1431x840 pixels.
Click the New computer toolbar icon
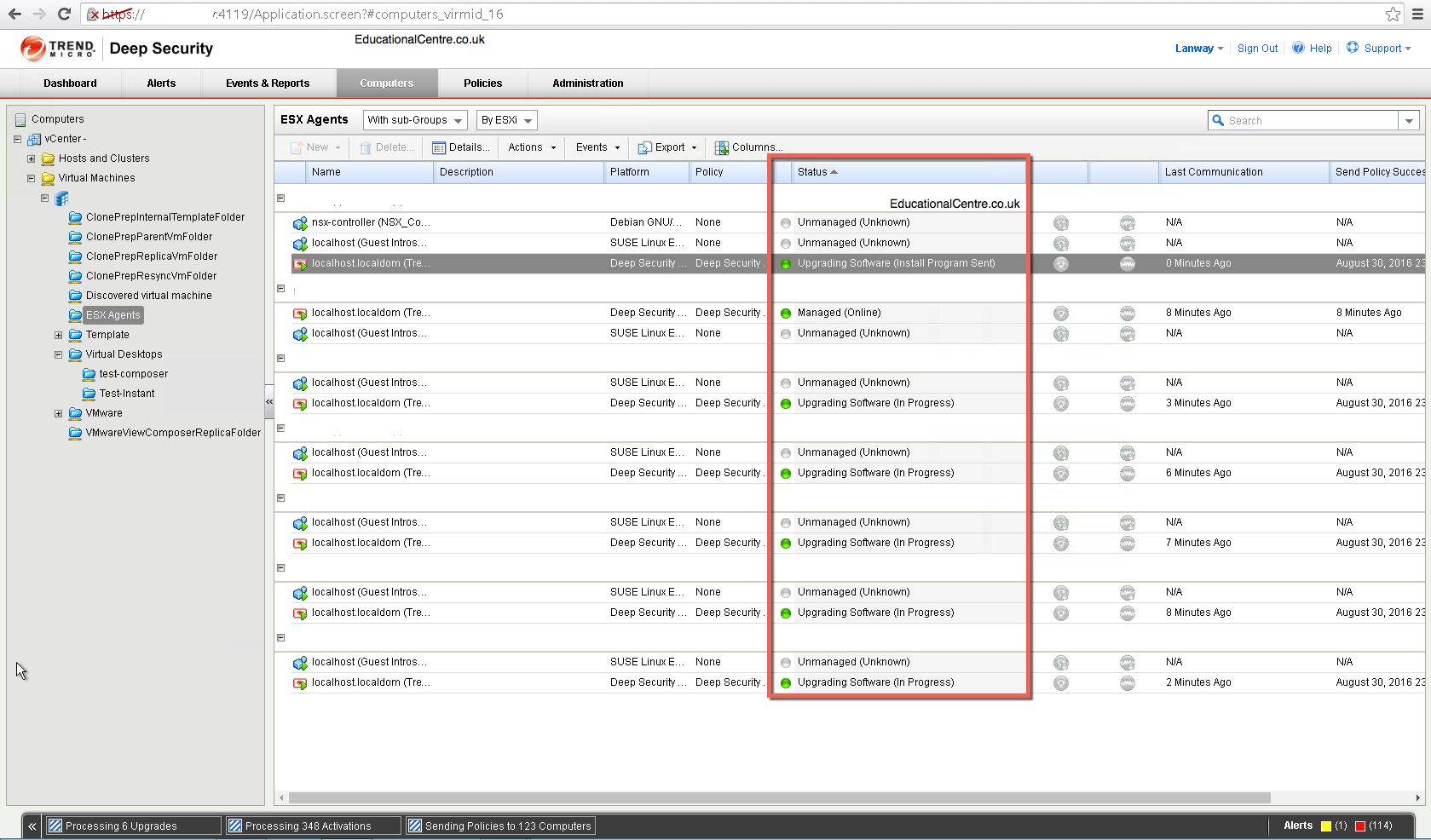tap(297, 147)
